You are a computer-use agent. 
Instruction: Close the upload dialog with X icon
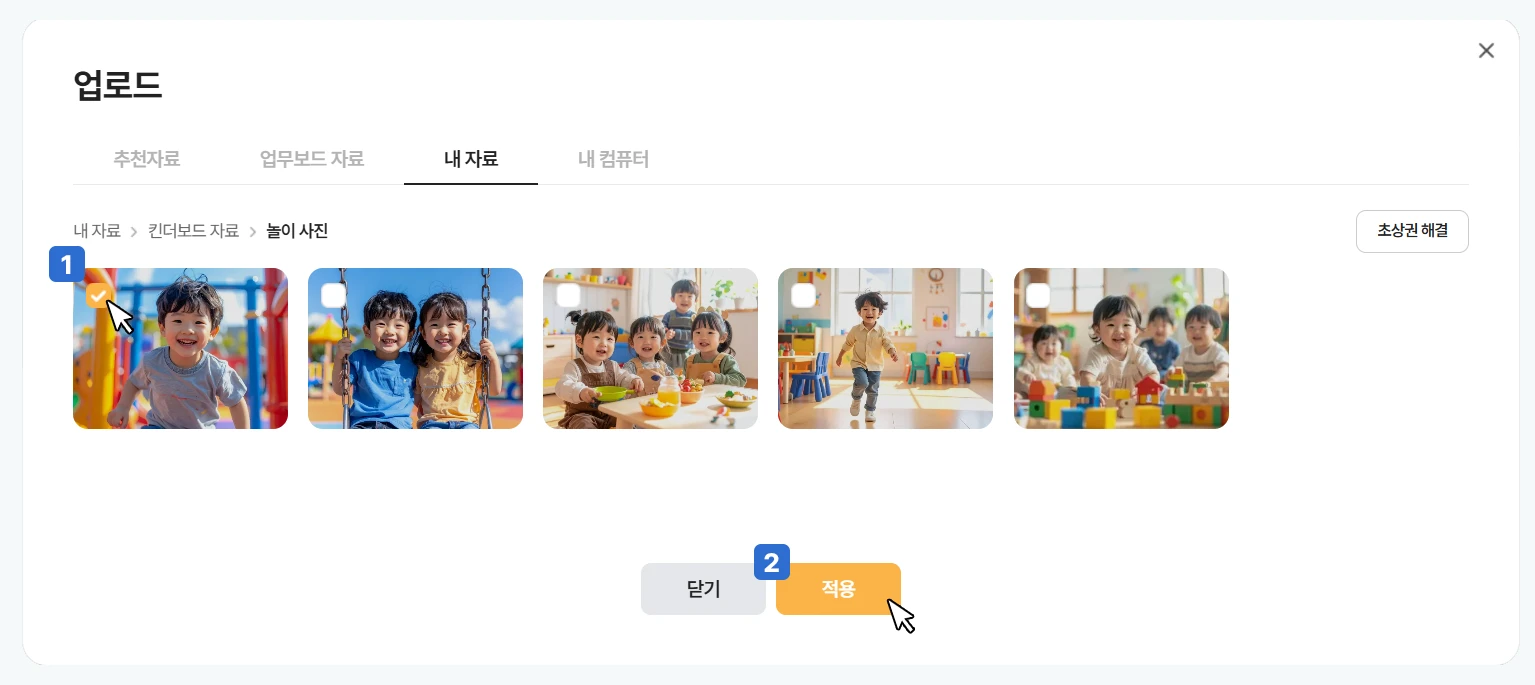click(1486, 51)
